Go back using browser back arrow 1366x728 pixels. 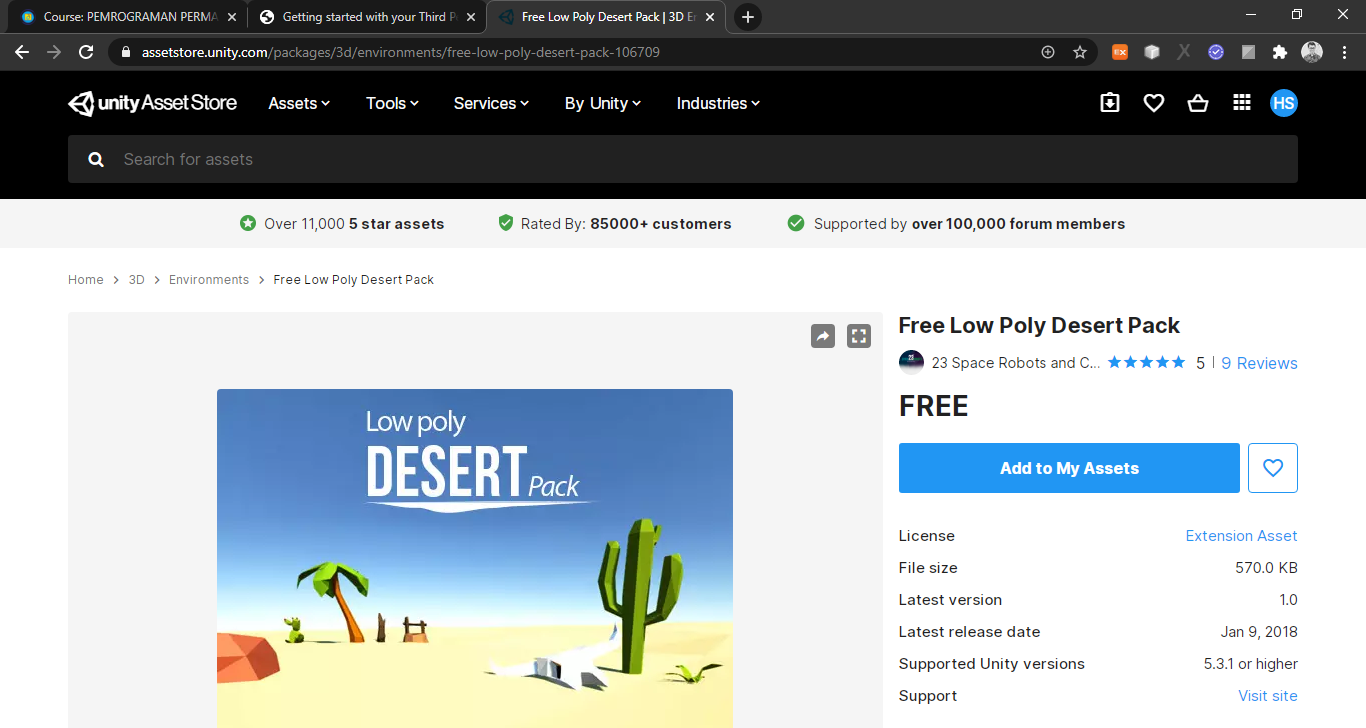click(22, 52)
